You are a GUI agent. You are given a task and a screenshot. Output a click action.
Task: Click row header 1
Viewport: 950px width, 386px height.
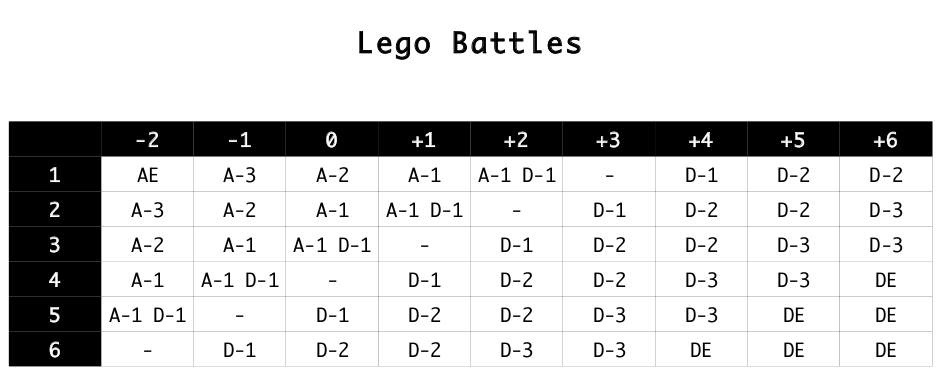point(55,175)
